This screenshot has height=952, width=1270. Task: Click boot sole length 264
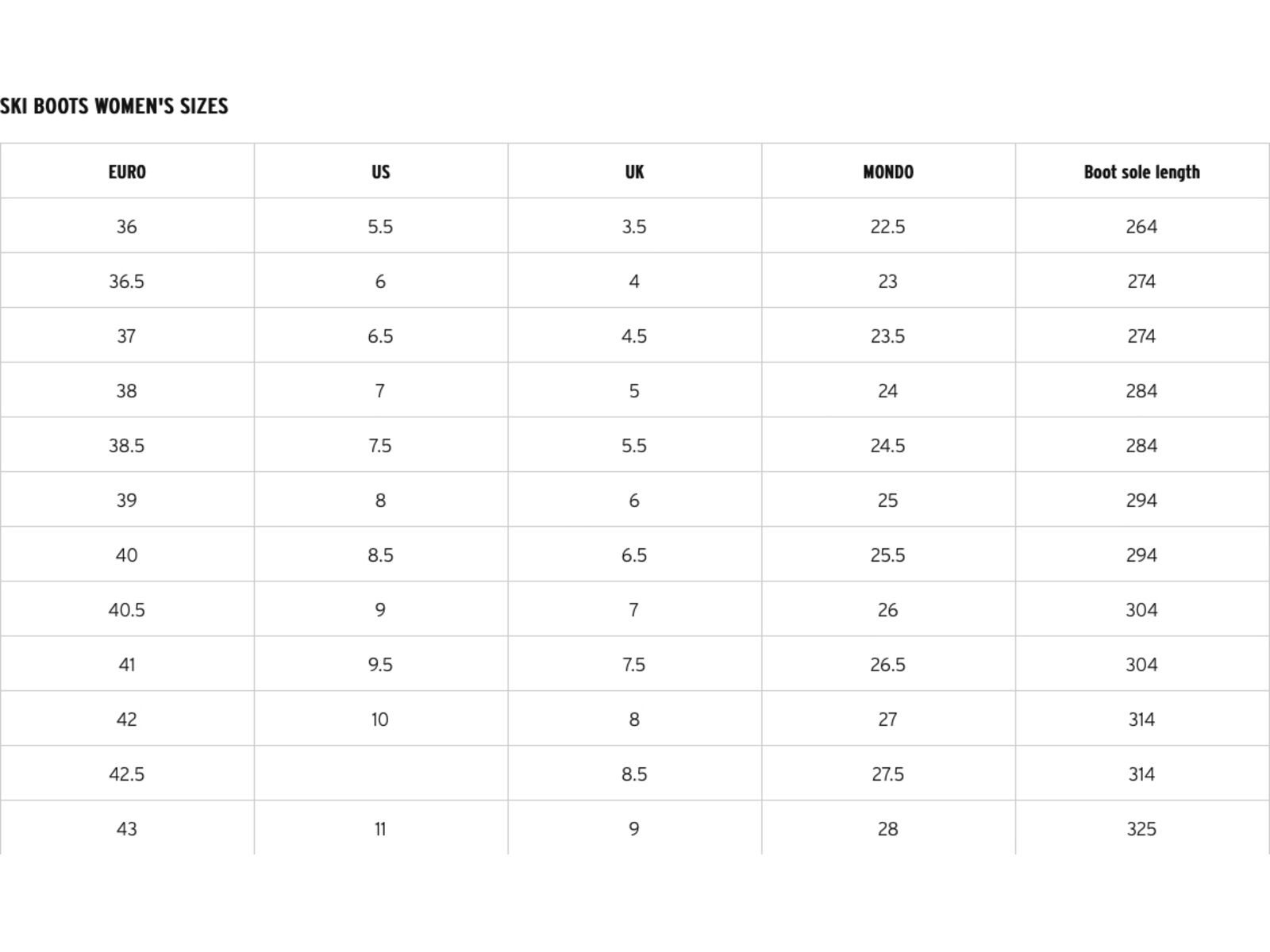pos(1142,226)
